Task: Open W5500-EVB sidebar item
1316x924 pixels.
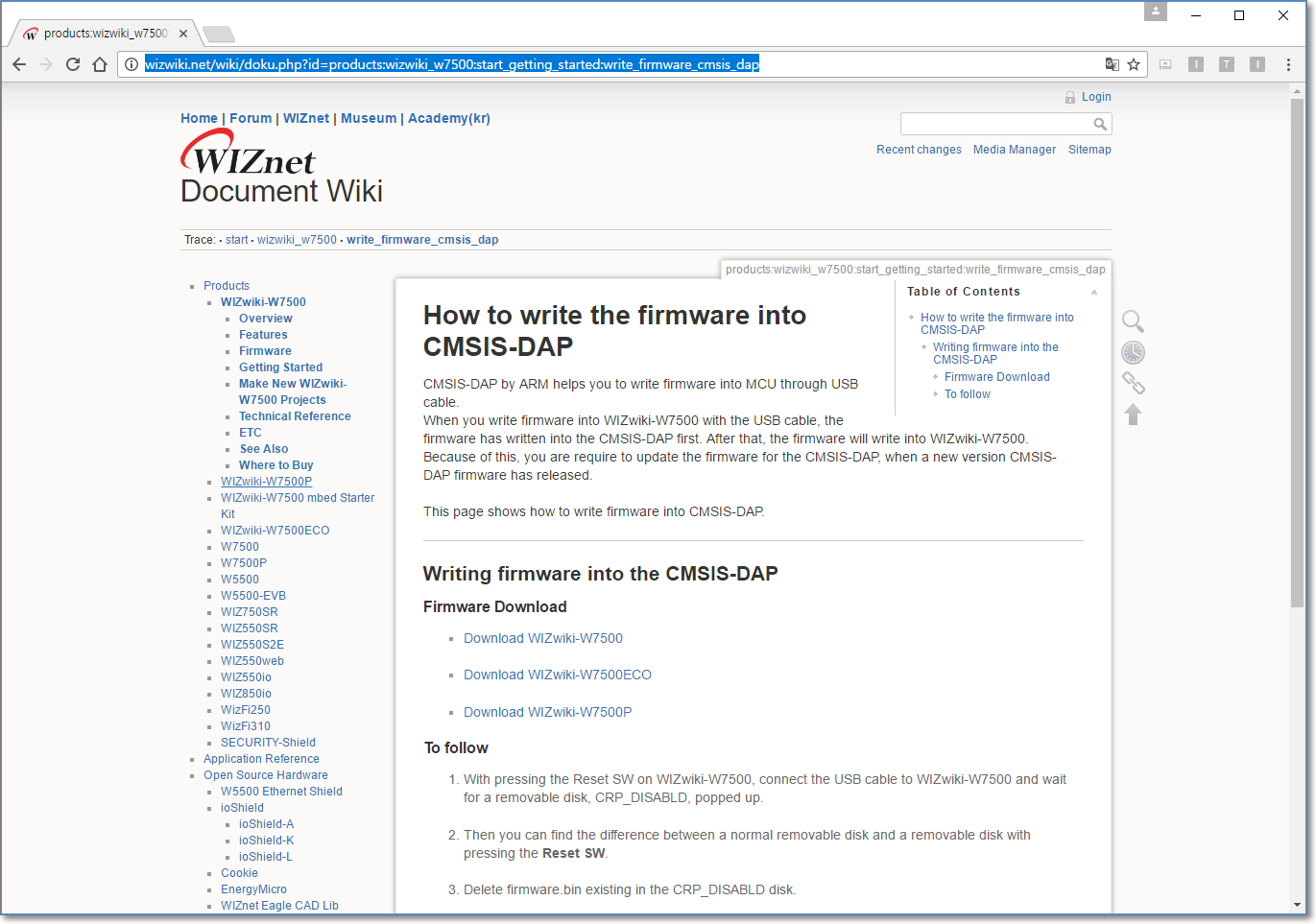Action: (x=253, y=596)
